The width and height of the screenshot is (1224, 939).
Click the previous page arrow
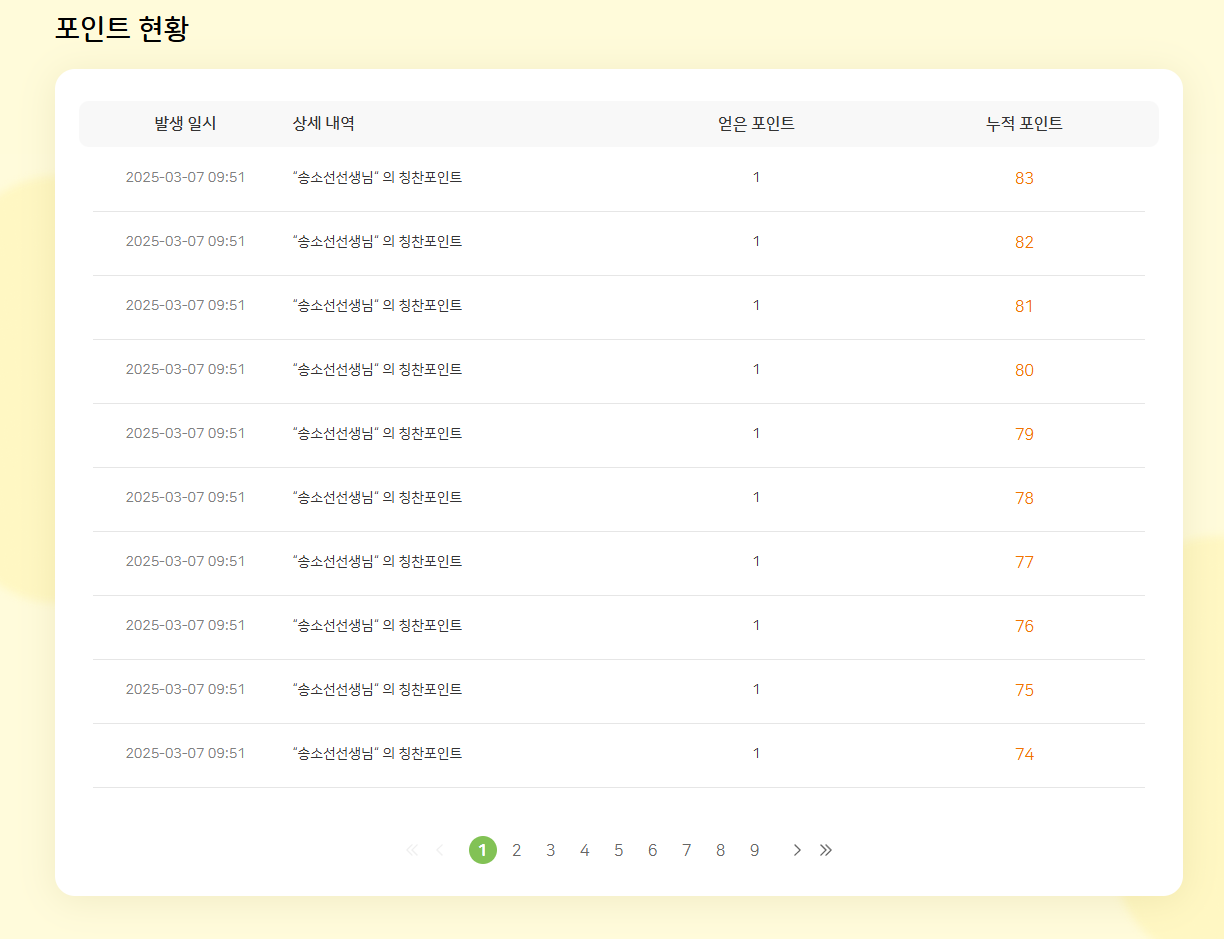439,850
